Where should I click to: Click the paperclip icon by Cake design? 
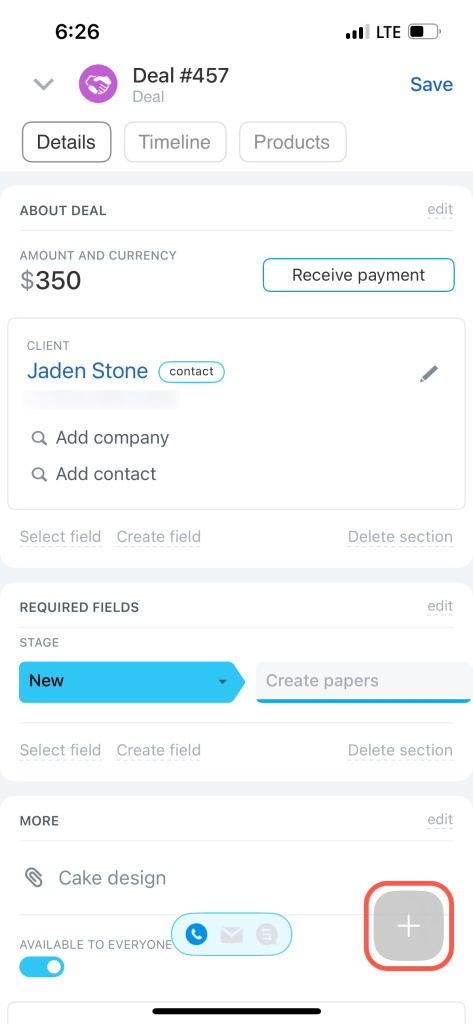[33, 877]
